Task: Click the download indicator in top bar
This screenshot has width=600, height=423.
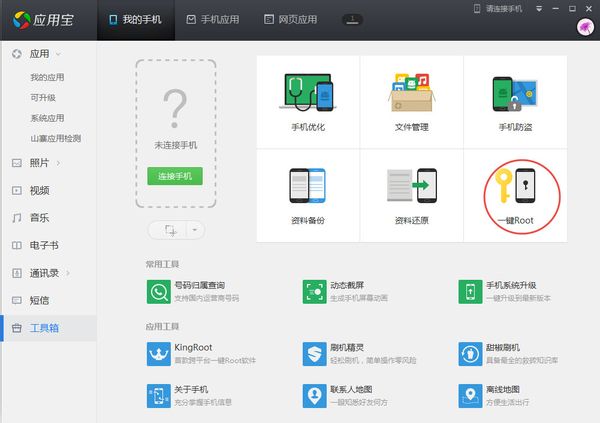Action: point(352,20)
